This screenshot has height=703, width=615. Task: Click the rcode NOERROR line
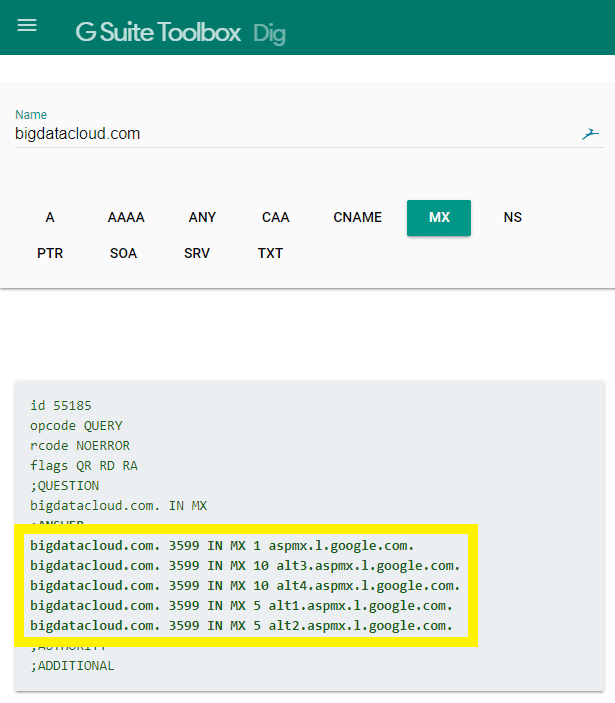pos(80,446)
